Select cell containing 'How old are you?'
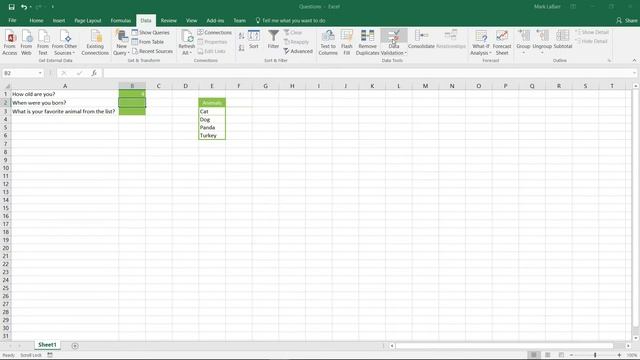Image resolution: width=640 pixels, height=360 pixels. (x=65, y=94)
